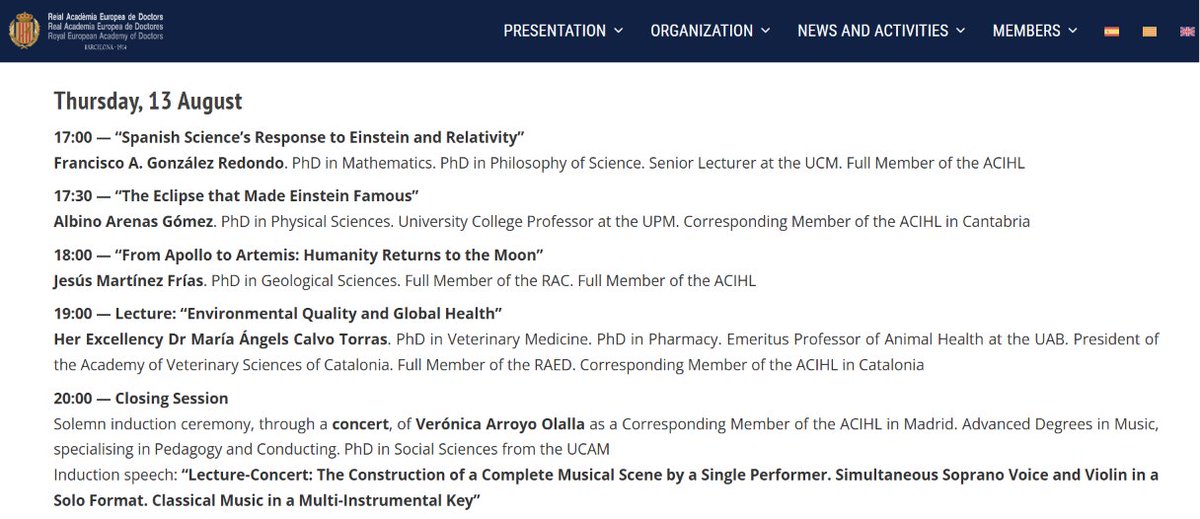Open the NEWS AND ACTIVITIES dropdown arrow
Screen dimensions: 1200x519
pos(961,31)
